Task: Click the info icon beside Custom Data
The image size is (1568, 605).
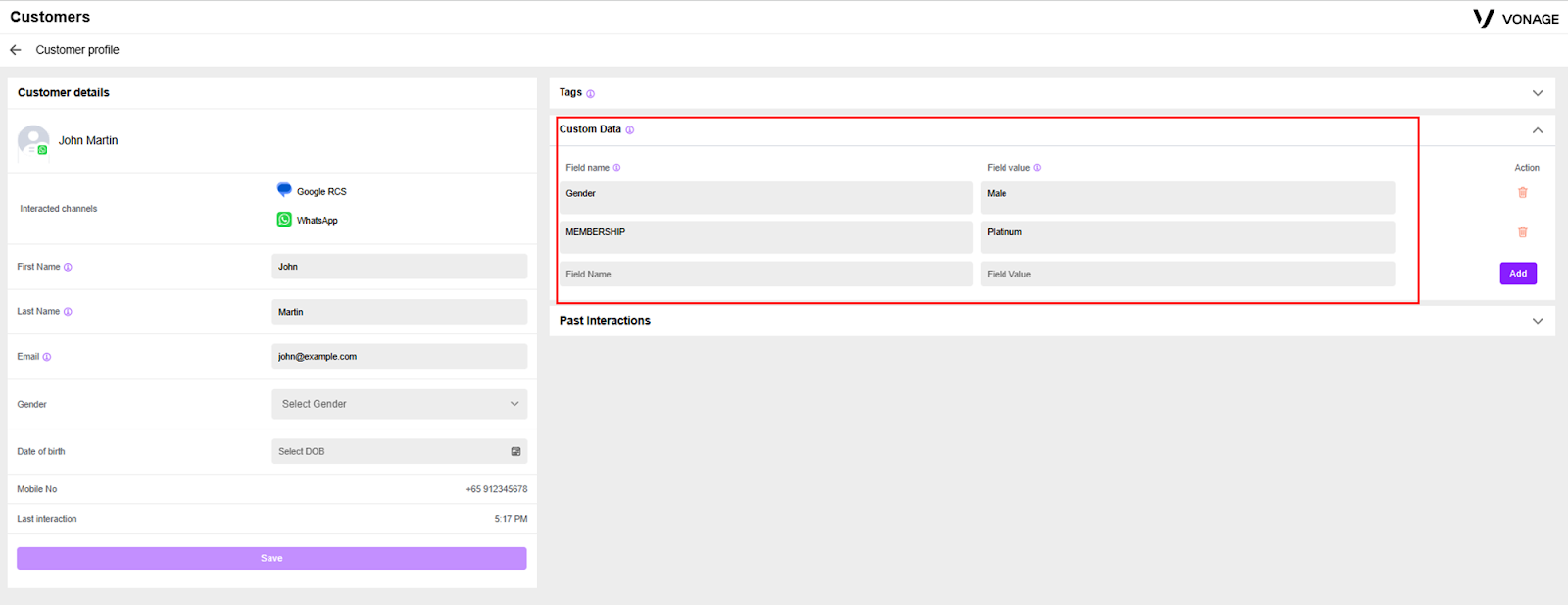Action: 630,130
